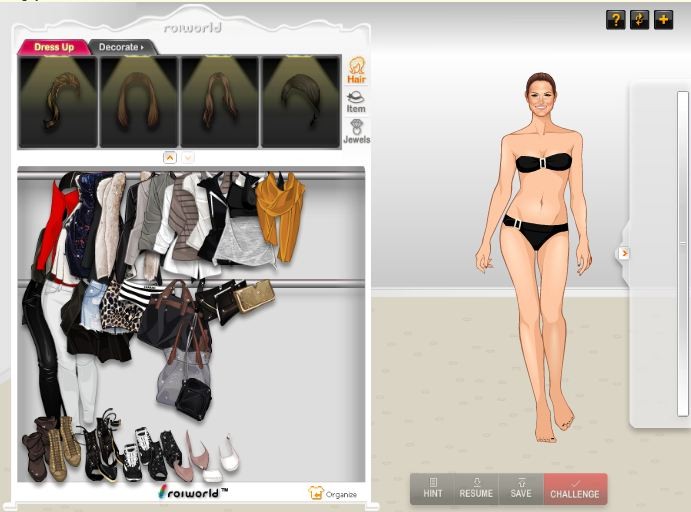The image size is (691, 512).
Task: Choose the fourth short dark hairstyle thumbnail
Action: [x=300, y=101]
